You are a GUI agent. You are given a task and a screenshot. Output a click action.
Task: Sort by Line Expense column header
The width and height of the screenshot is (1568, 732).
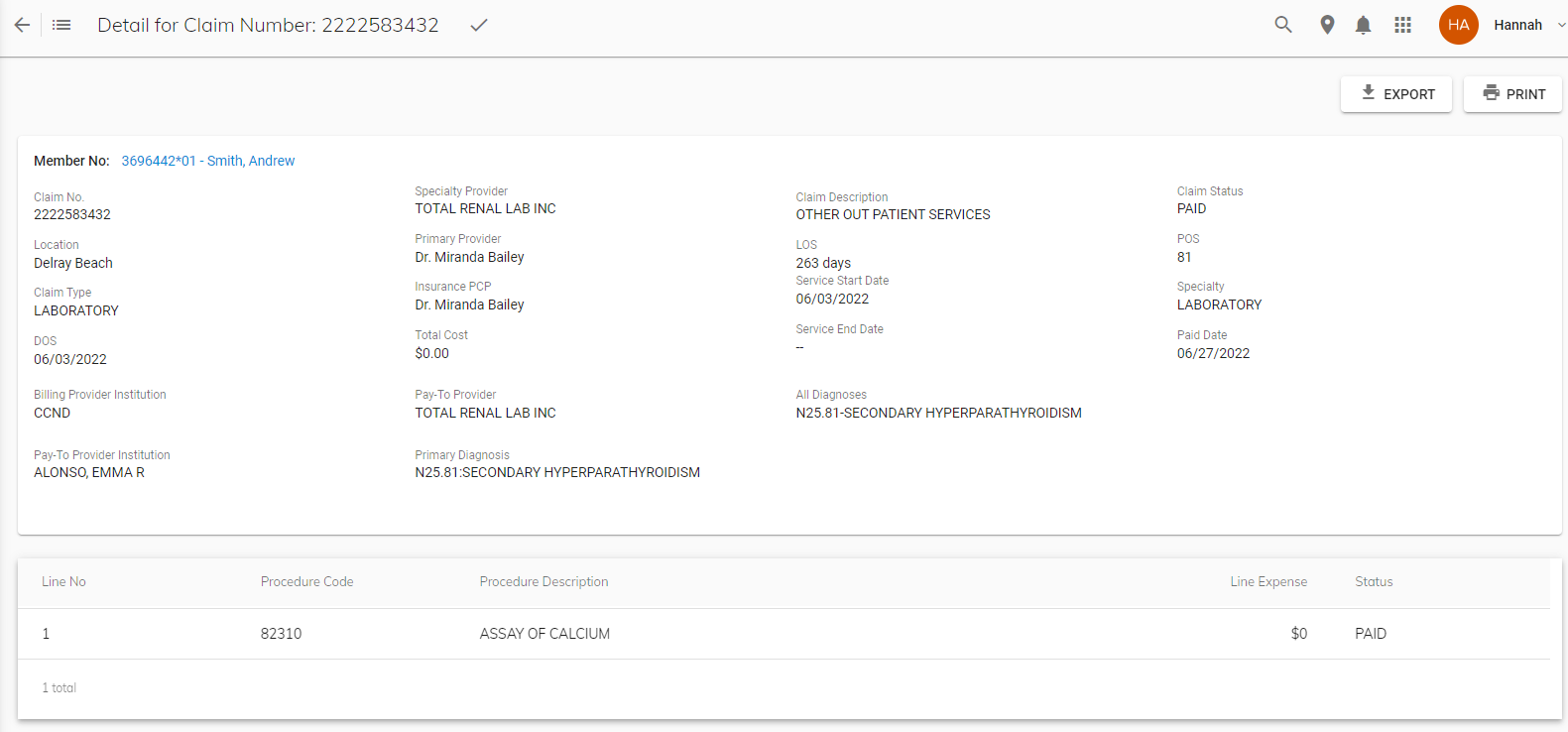tap(1268, 582)
